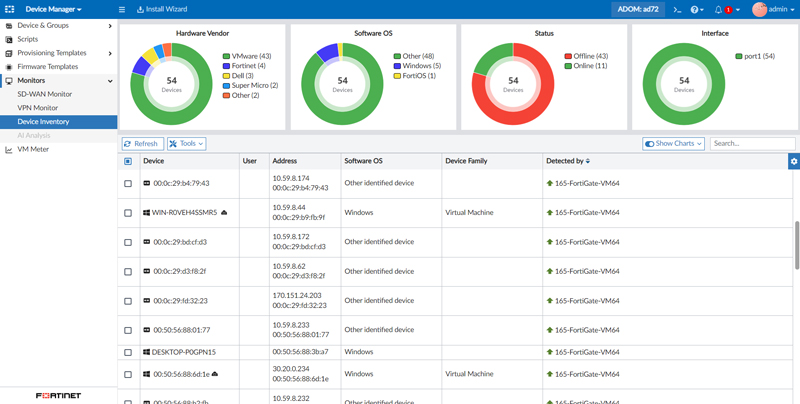Click the Firmware Templates sidebar icon

tap(9, 67)
